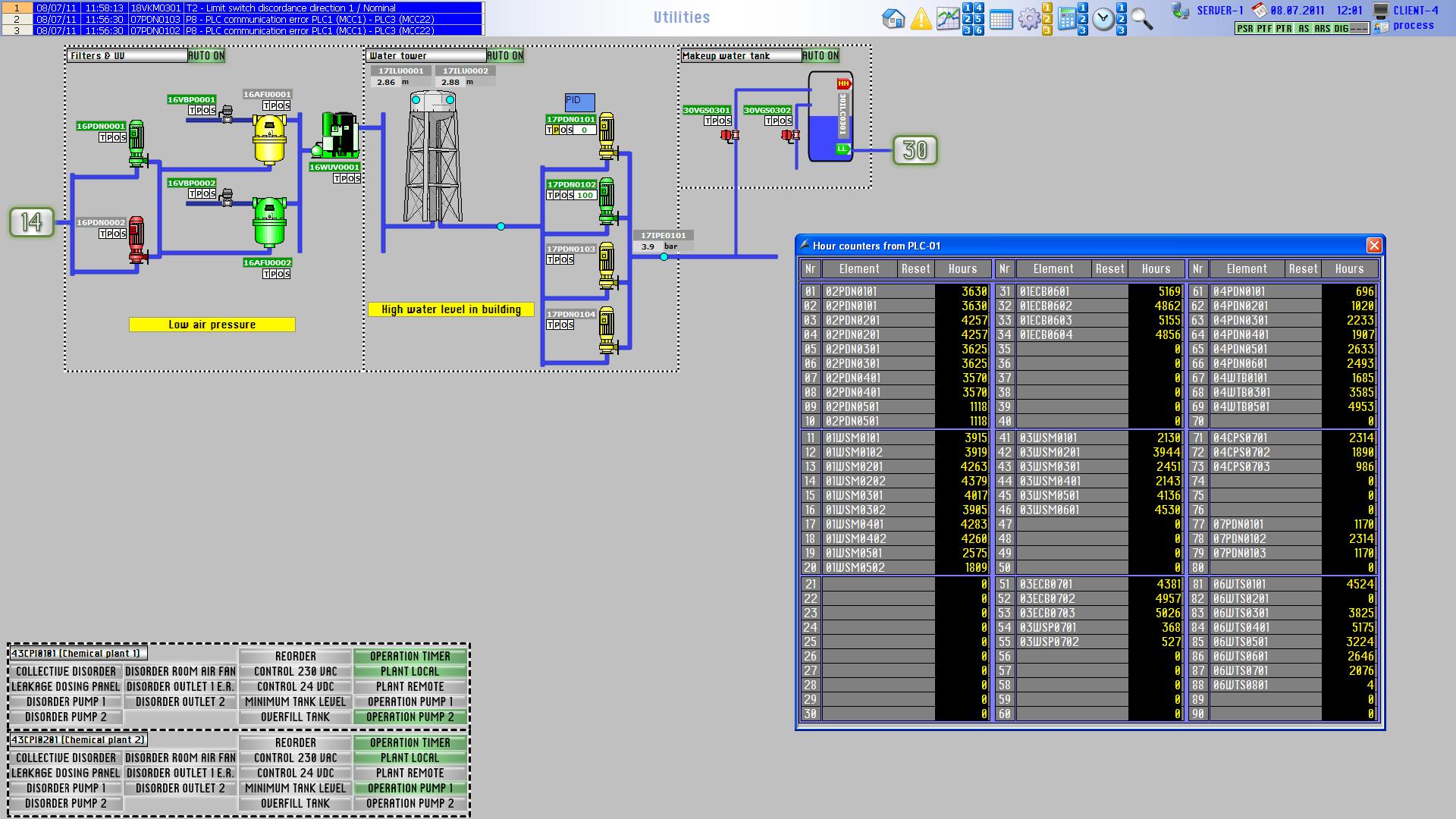Toggle AUTO ON for Makeup water tank

[821, 55]
